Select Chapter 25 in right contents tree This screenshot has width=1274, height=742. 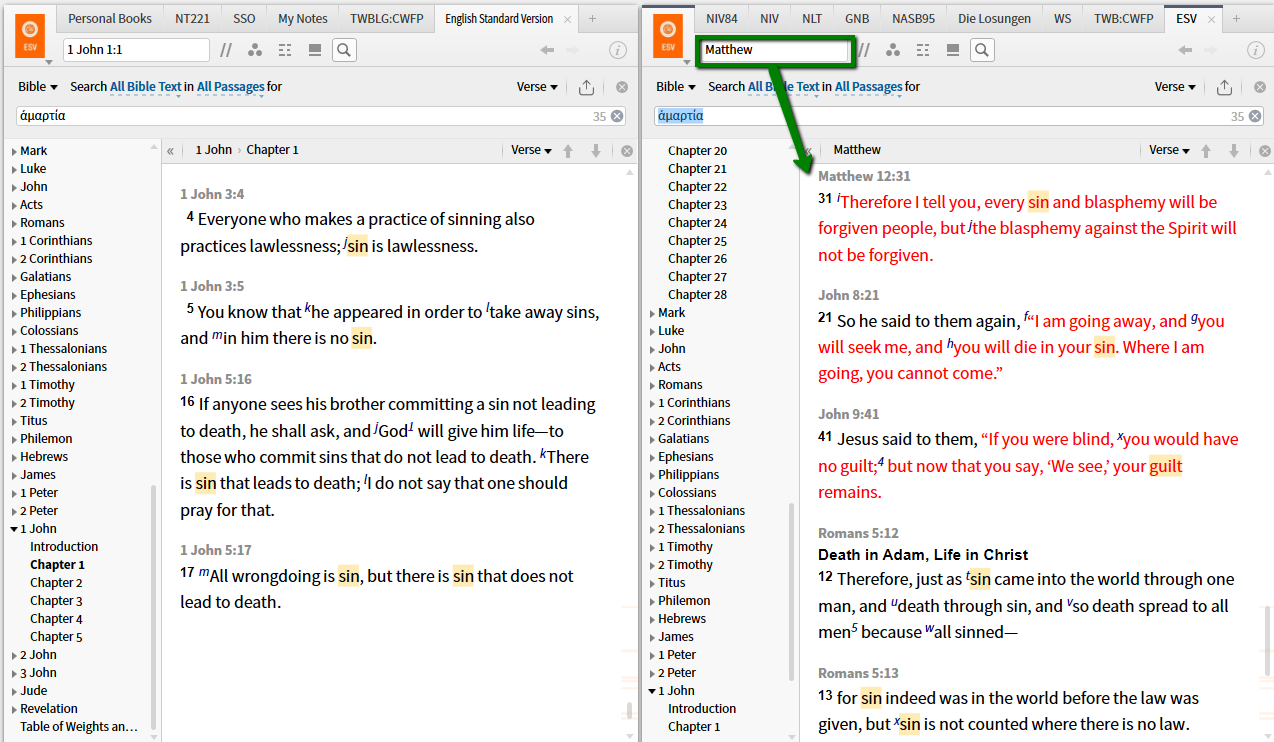click(x=697, y=241)
